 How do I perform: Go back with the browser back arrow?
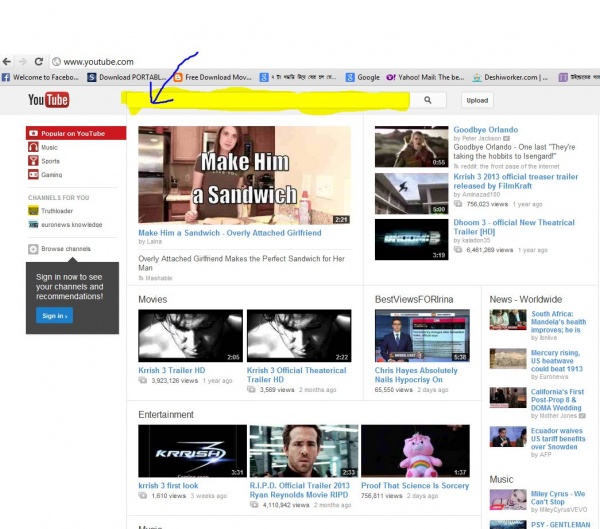(7, 61)
